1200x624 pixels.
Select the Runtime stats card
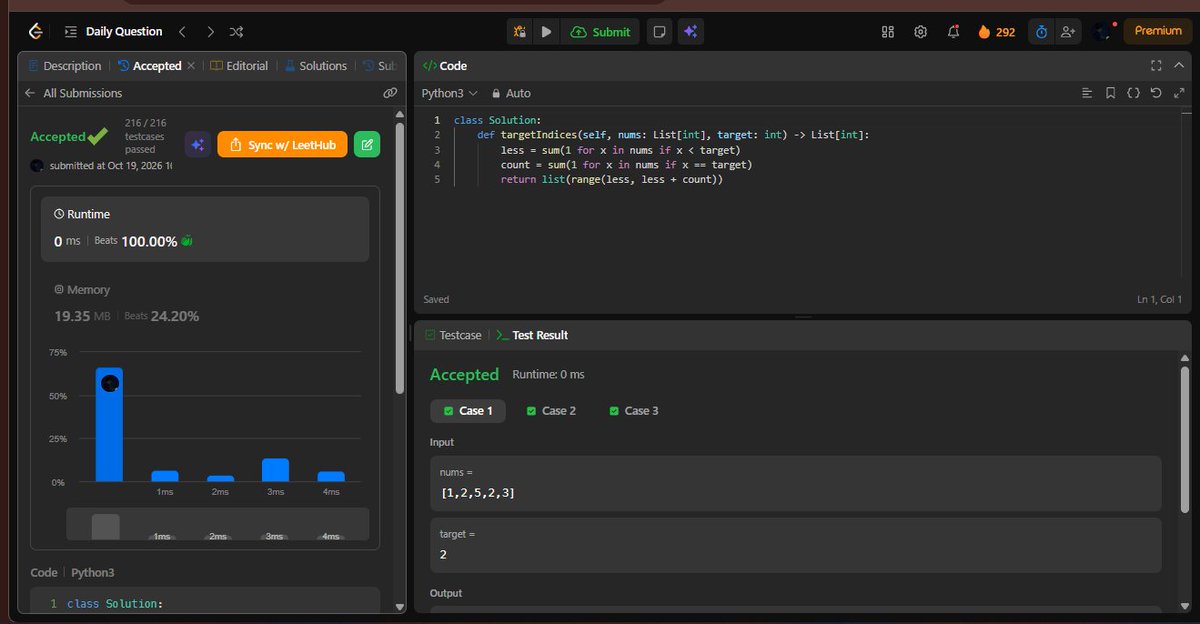coord(205,229)
